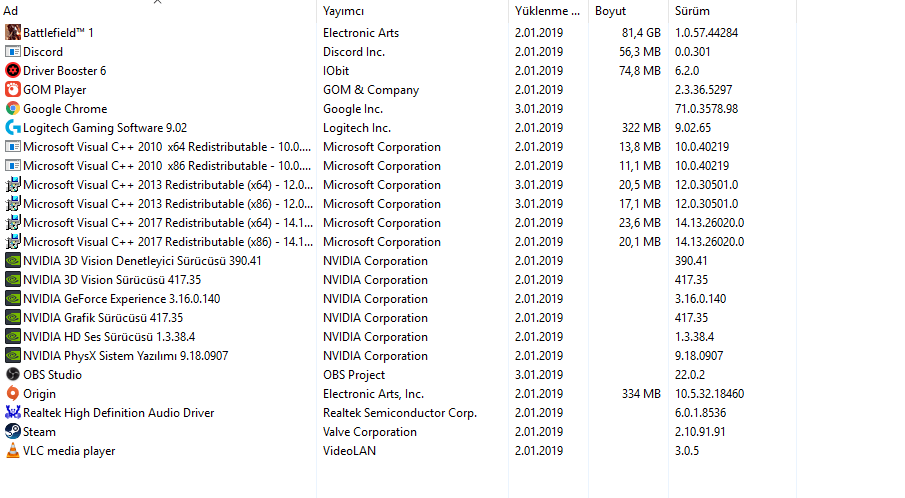Click the size value 322 MB
This screenshot has height=498, width=905.
click(641, 128)
